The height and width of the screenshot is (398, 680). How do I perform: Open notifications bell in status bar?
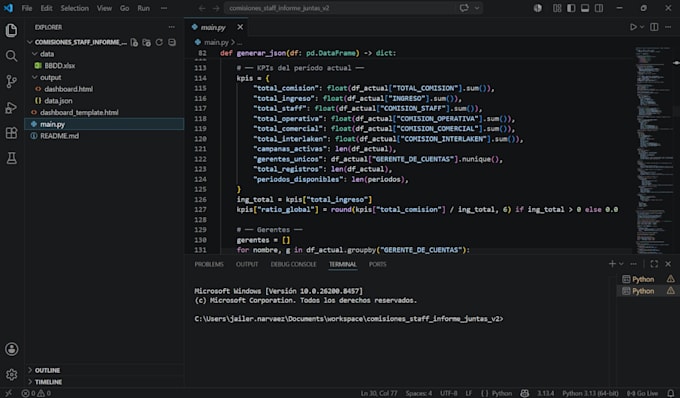(670, 393)
